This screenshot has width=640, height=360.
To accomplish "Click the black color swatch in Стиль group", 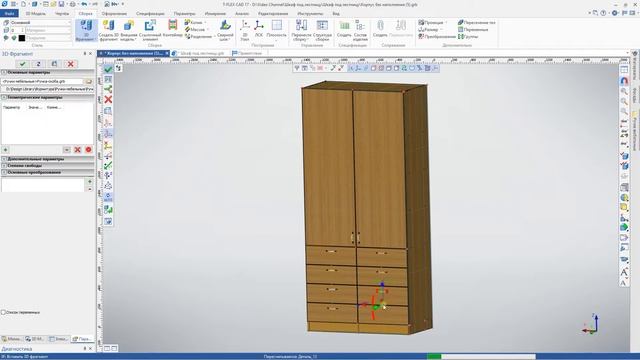I will click(x=22, y=38).
